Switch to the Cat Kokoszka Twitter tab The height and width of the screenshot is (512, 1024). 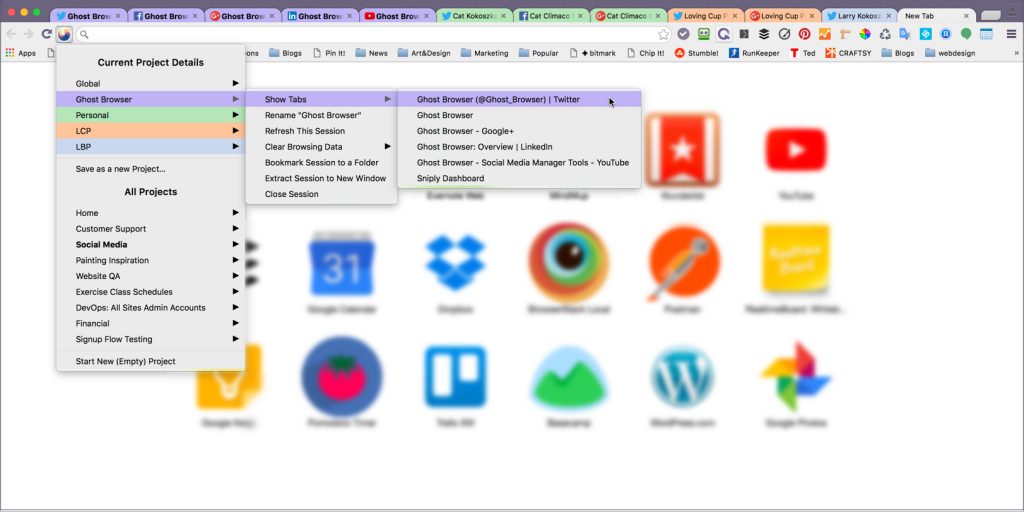coord(474,16)
